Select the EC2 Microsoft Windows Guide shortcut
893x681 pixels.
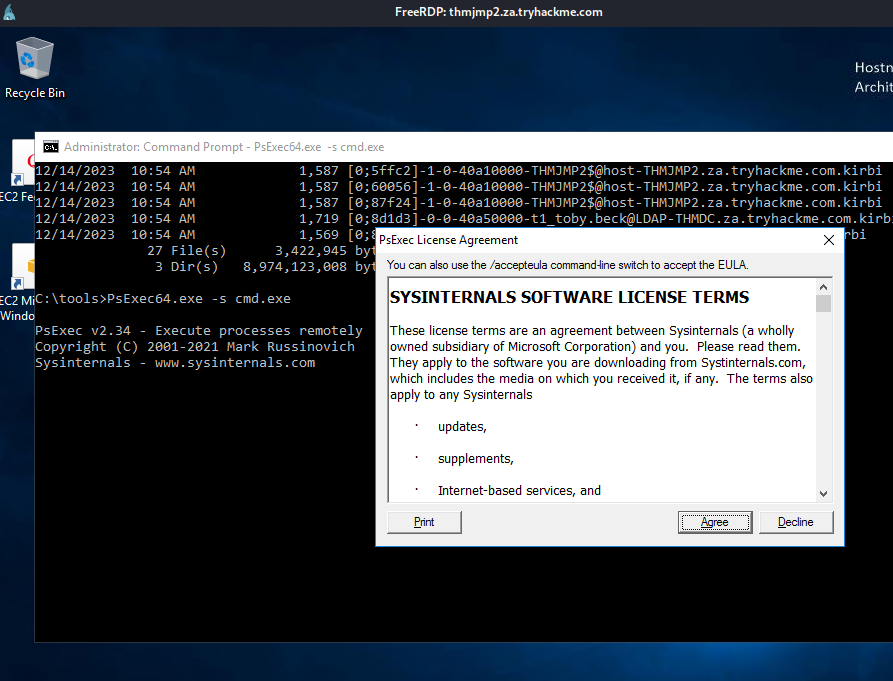[x=17, y=283]
